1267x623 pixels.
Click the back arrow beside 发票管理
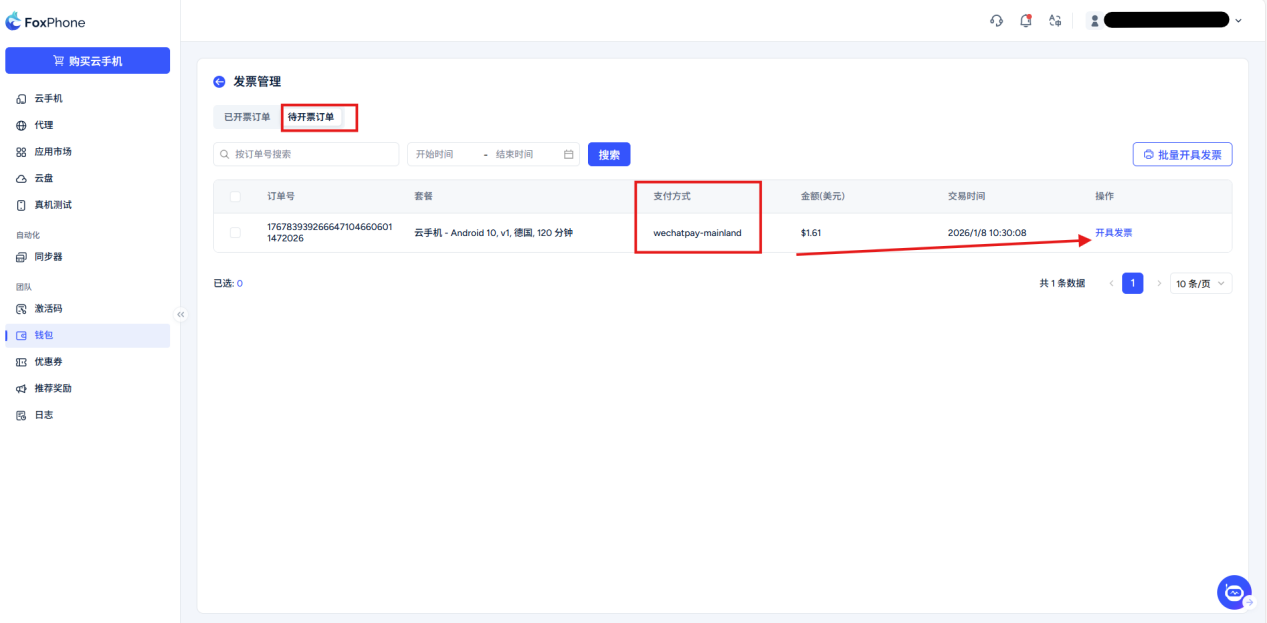219,82
